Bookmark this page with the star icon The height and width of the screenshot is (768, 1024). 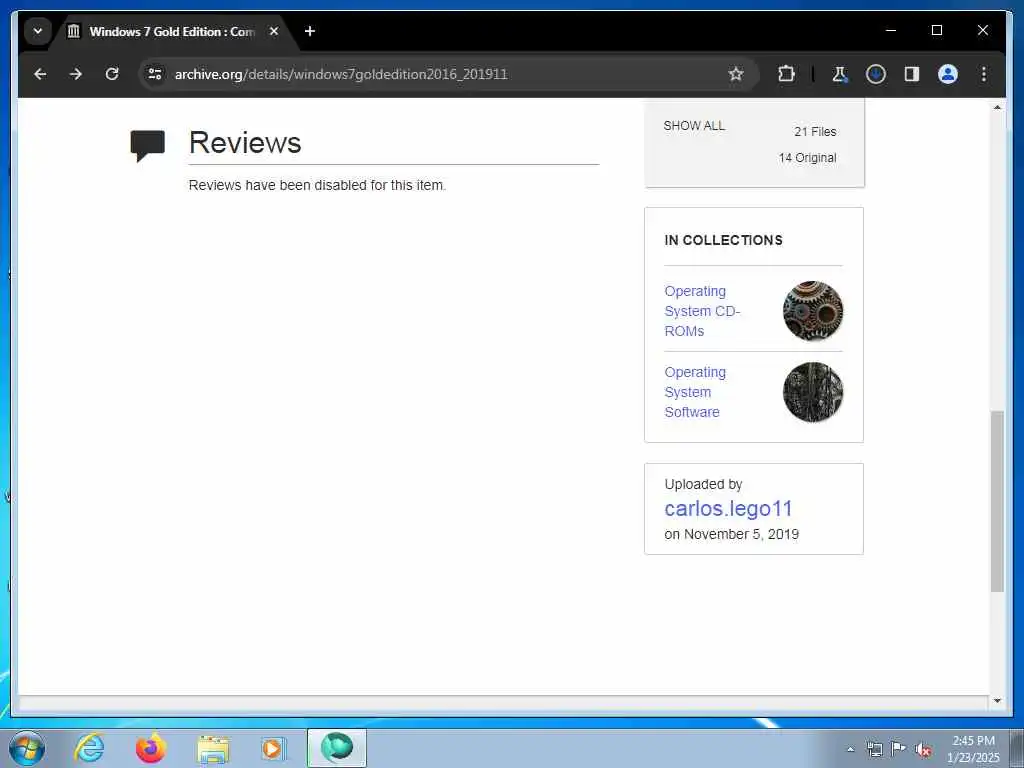736,74
